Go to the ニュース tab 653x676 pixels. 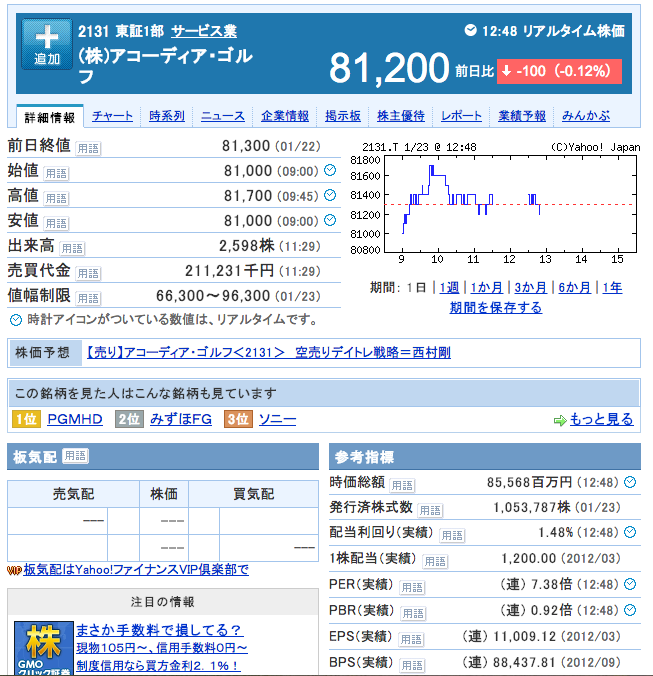click(x=223, y=116)
